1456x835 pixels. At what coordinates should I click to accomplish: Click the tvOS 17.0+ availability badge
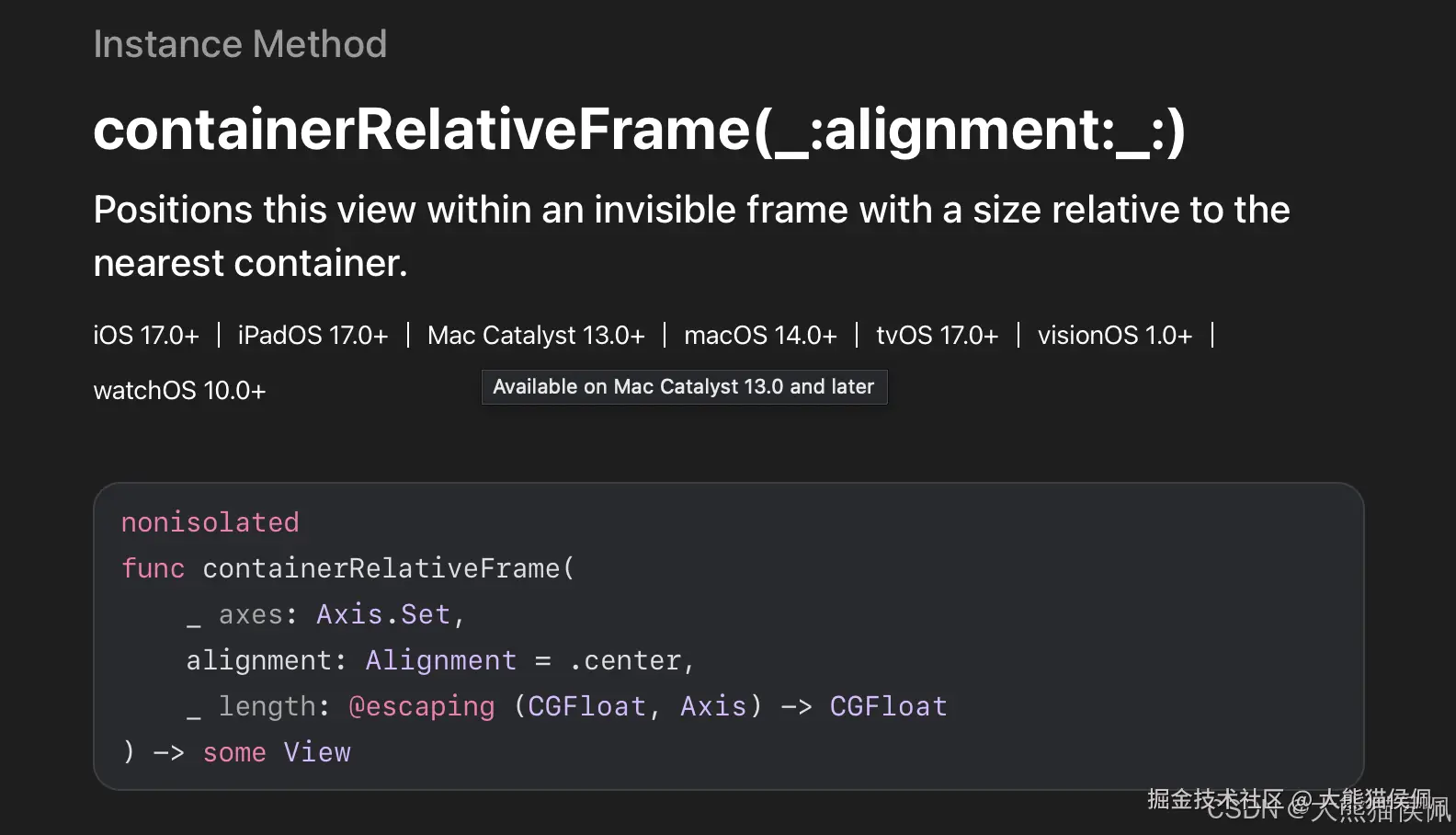coord(937,336)
